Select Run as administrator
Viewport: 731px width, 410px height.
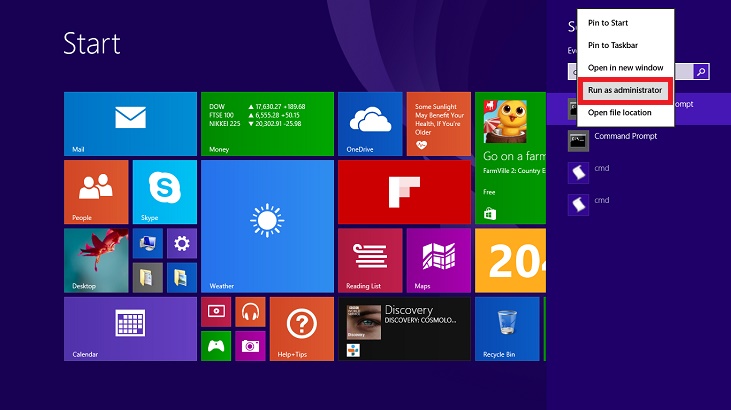(x=625, y=90)
